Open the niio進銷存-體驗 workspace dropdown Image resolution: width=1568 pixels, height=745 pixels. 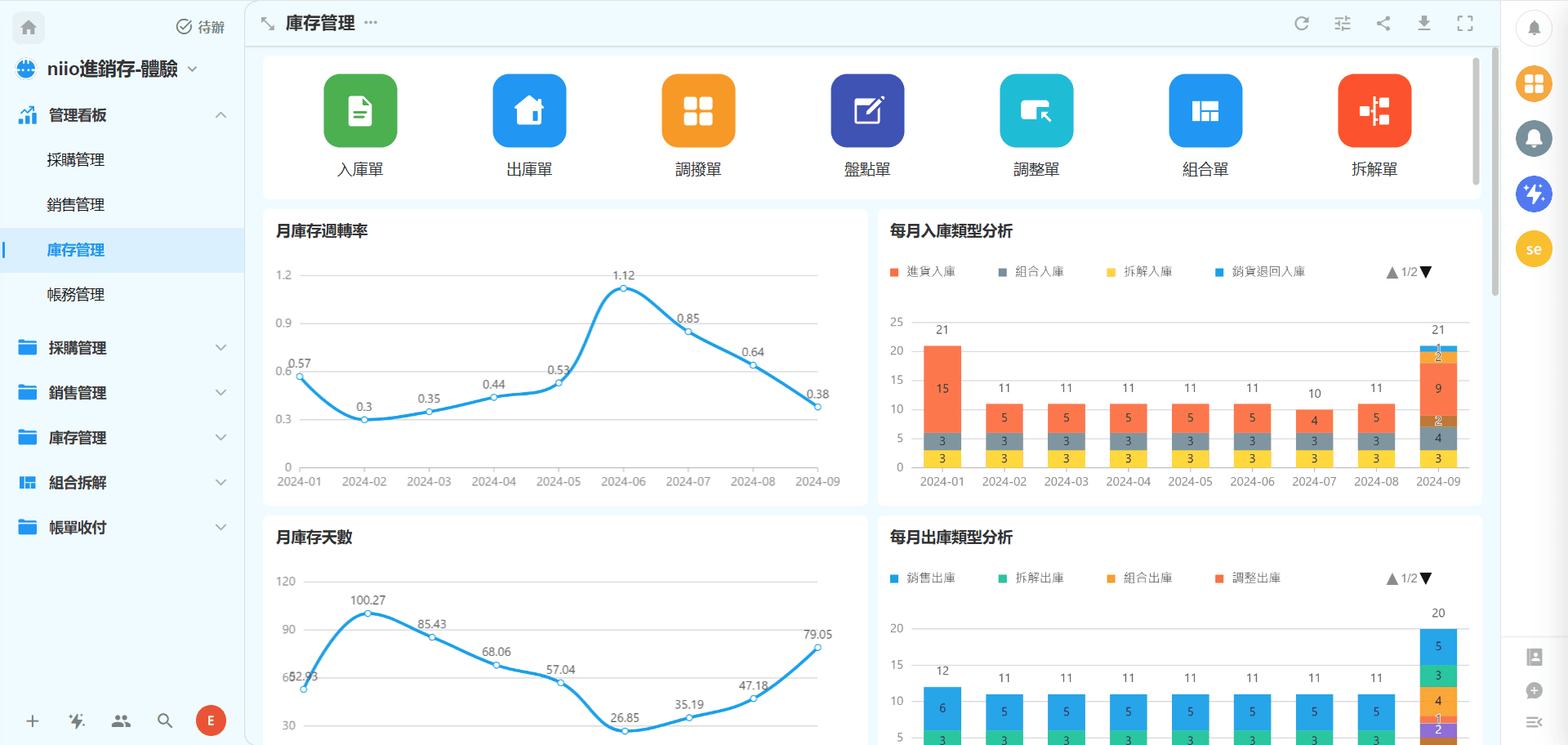coord(193,69)
